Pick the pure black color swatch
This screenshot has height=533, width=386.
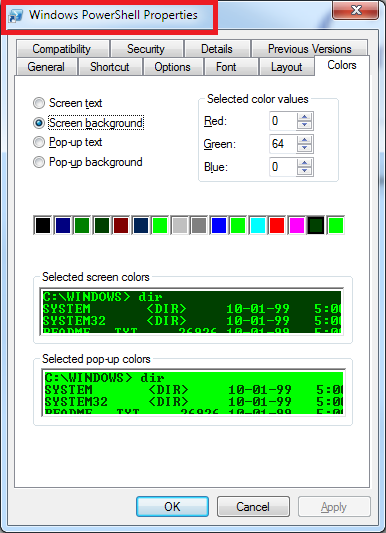(43, 225)
